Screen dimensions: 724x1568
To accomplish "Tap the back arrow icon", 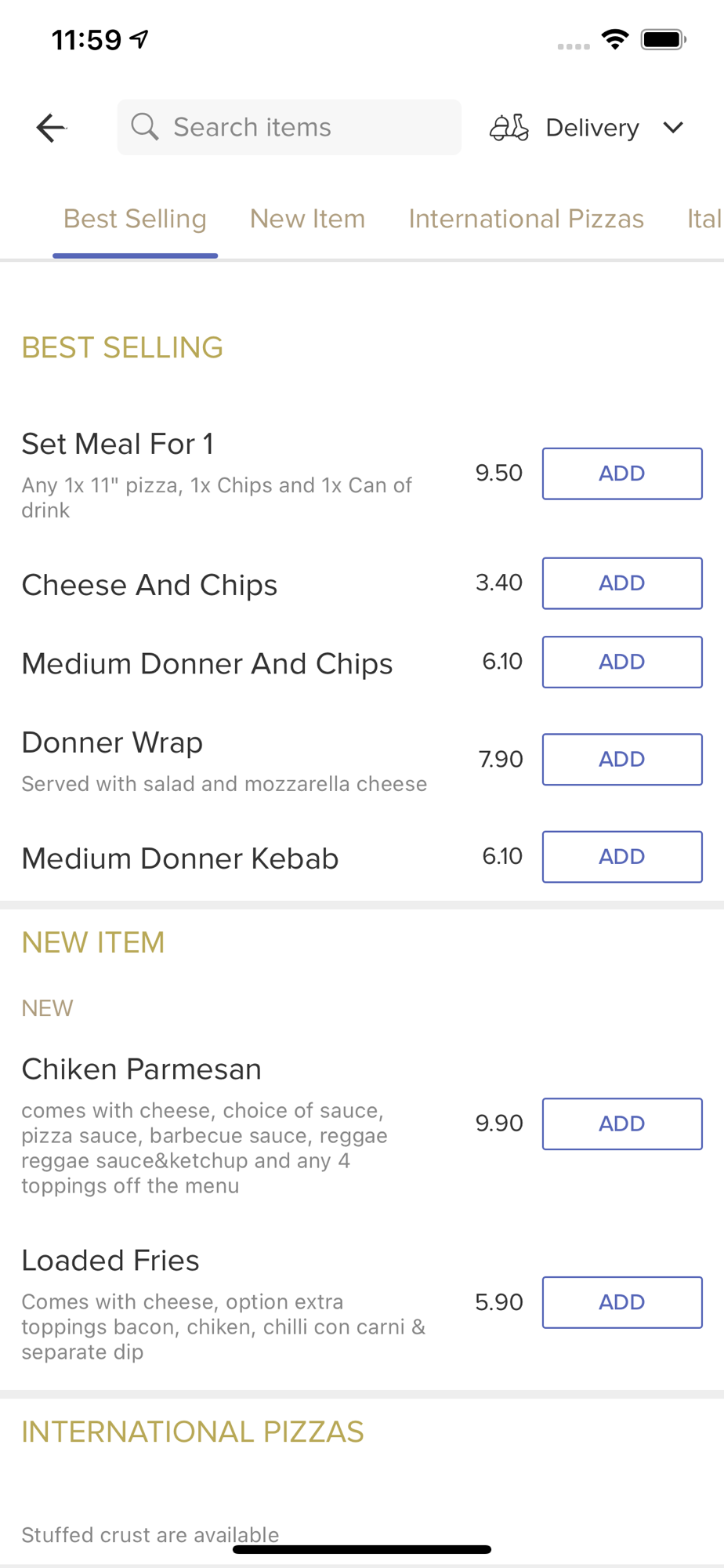I will [x=51, y=128].
